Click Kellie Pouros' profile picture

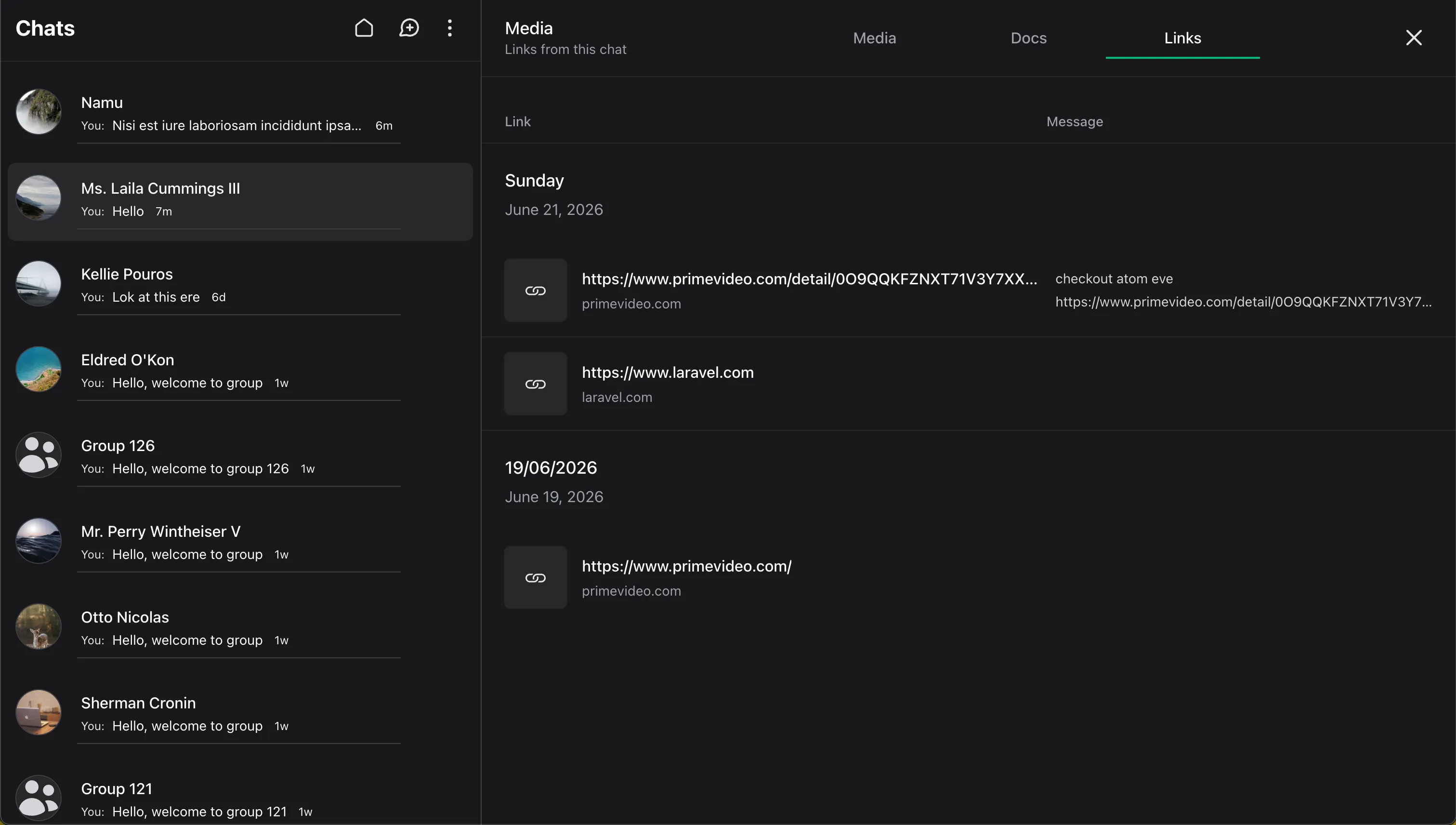(x=39, y=283)
